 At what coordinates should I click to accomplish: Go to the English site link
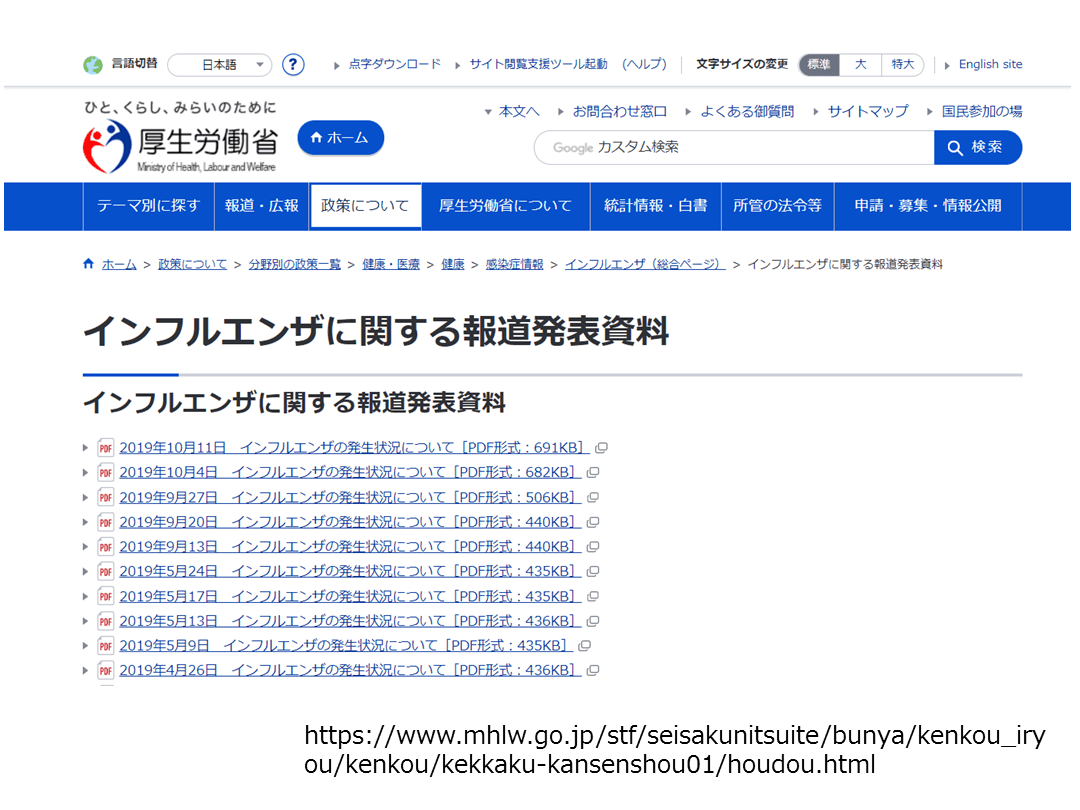990,64
